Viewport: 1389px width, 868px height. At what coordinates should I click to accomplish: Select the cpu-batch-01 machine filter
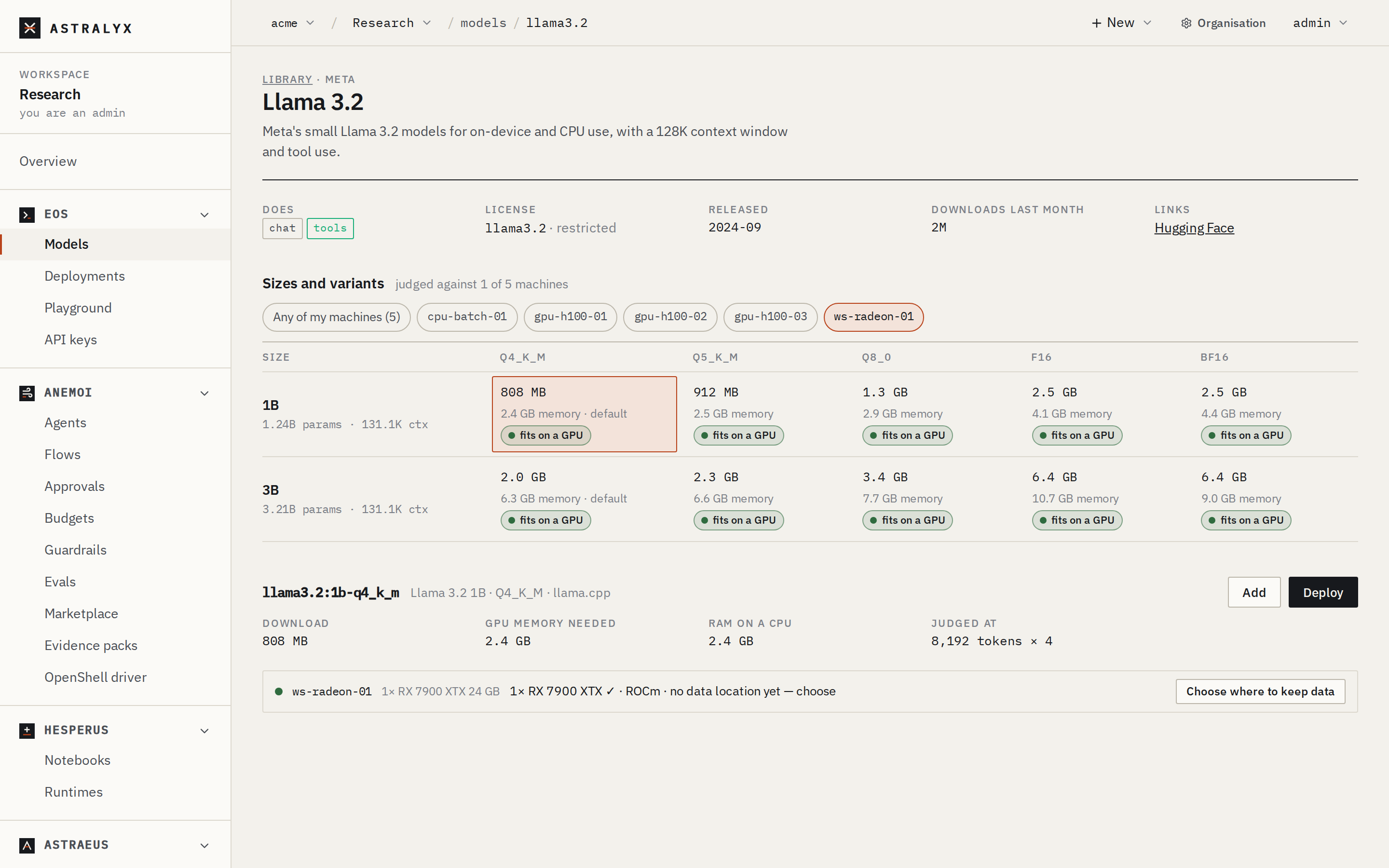click(467, 317)
